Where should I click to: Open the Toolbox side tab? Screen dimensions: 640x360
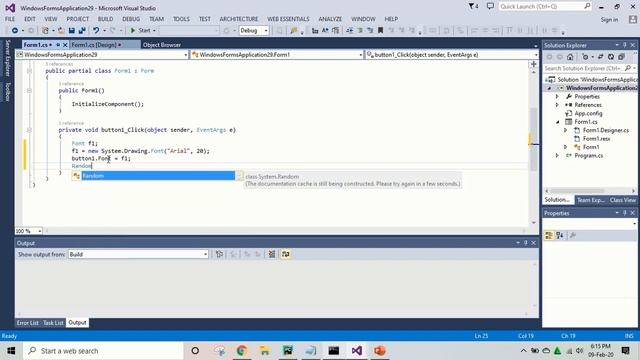point(7,92)
